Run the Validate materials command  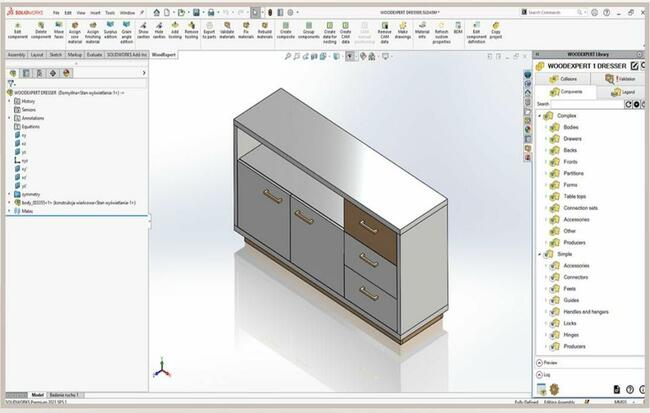227,31
